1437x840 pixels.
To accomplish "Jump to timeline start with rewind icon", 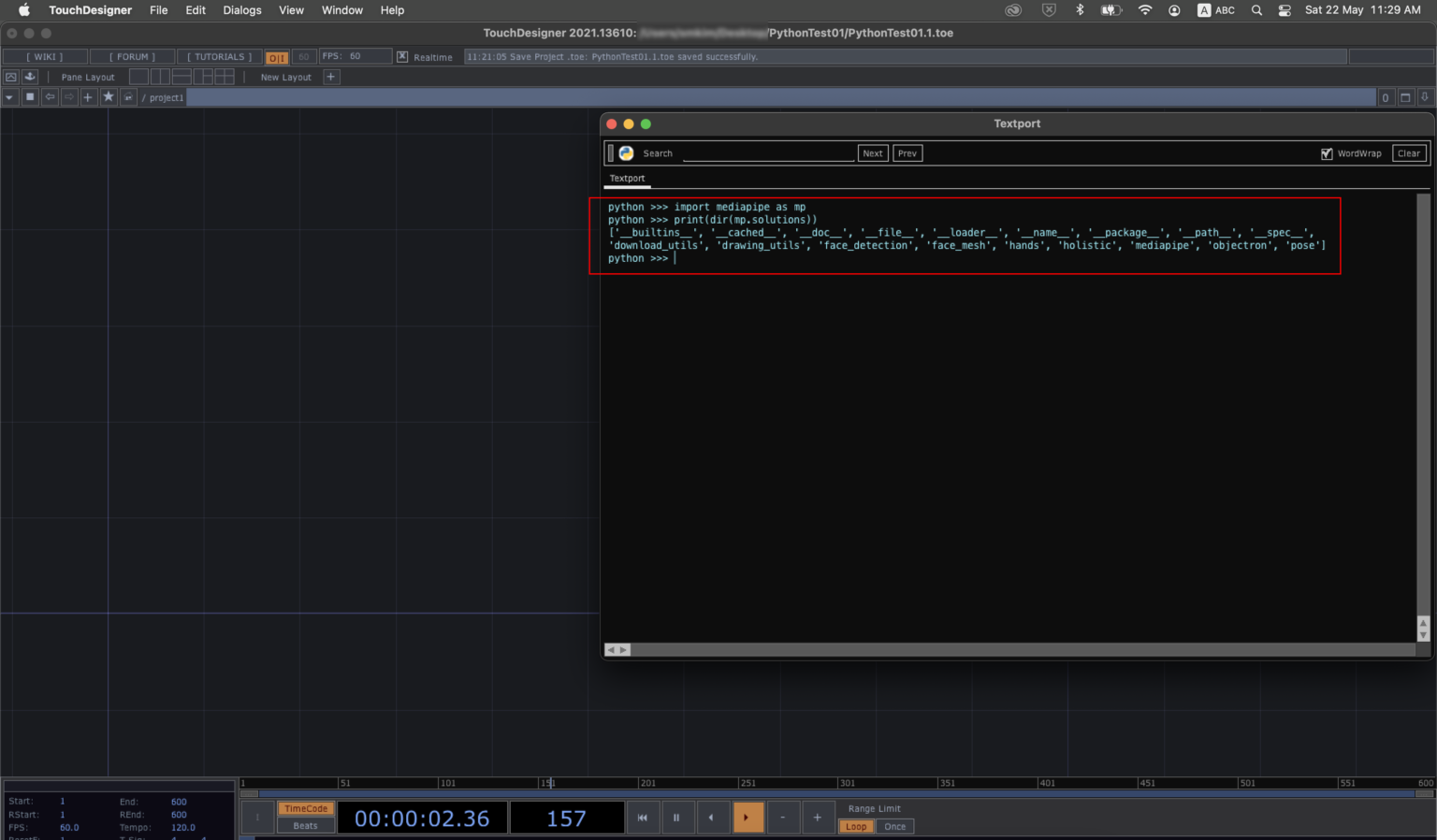I will 643,818.
